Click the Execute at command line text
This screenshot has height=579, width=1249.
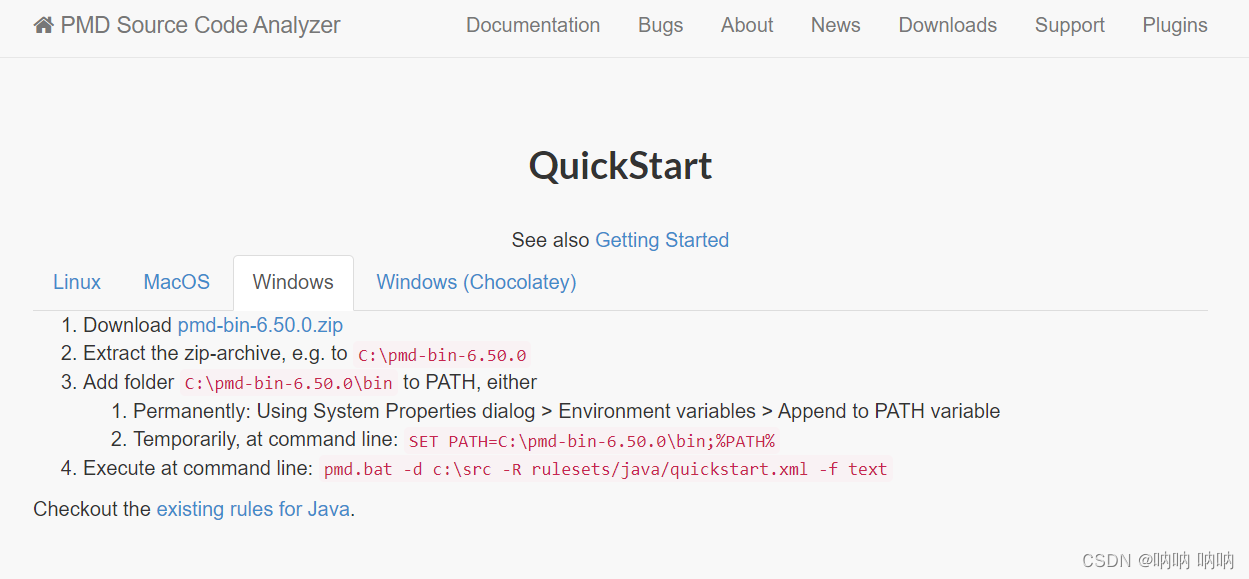(198, 468)
